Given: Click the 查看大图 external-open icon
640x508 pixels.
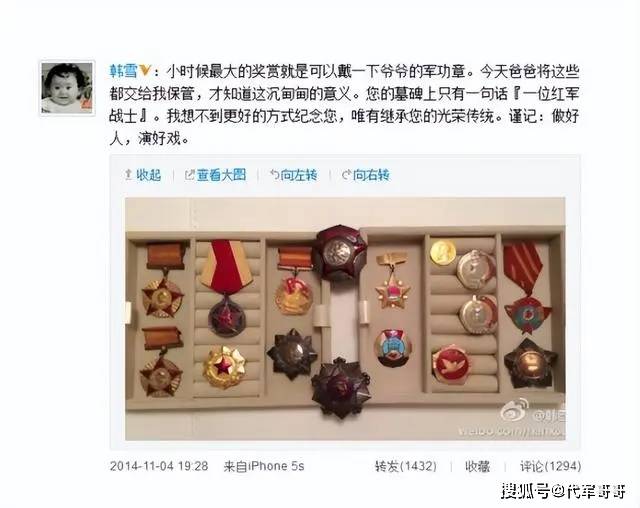Looking at the screenshot, I should click(x=189, y=175).
